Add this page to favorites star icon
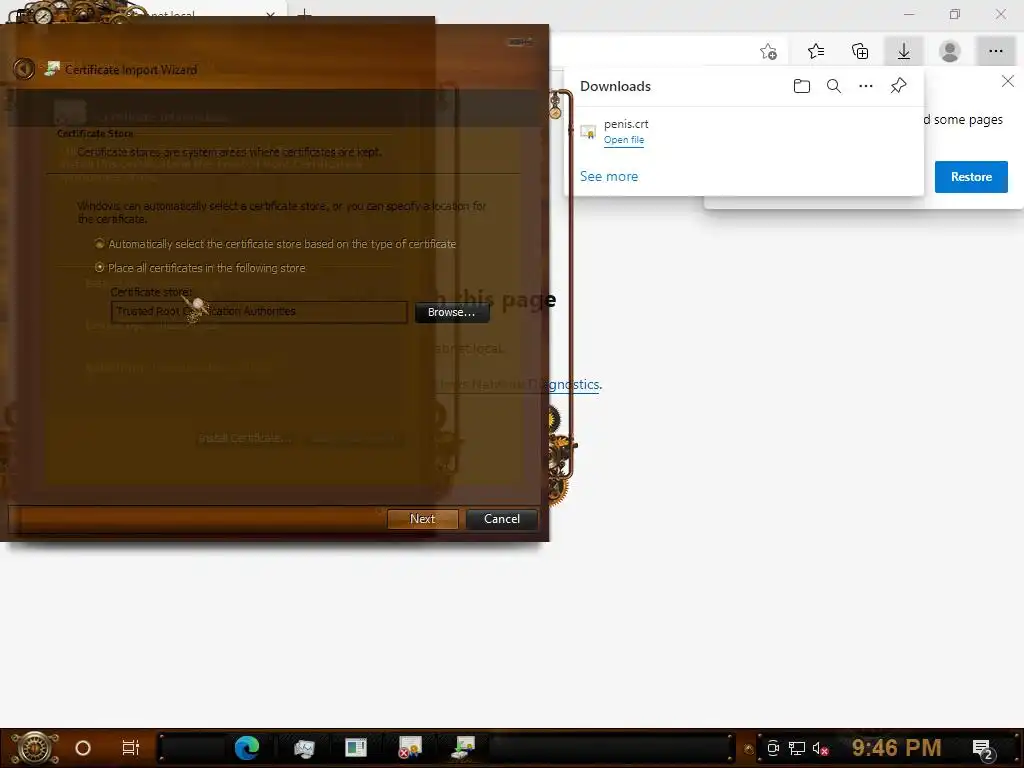 click(769, 51)
